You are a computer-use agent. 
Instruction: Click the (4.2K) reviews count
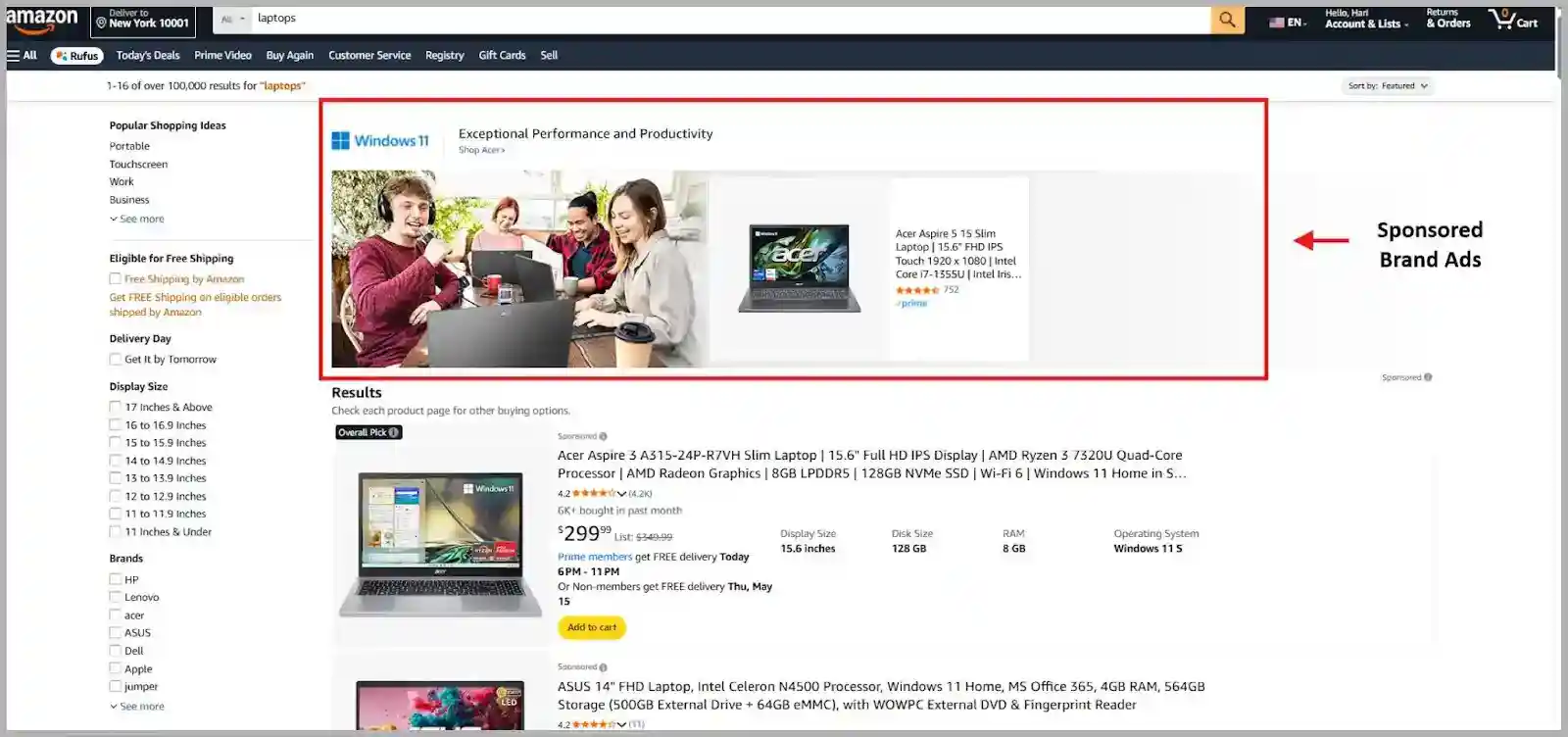[640, 494]
